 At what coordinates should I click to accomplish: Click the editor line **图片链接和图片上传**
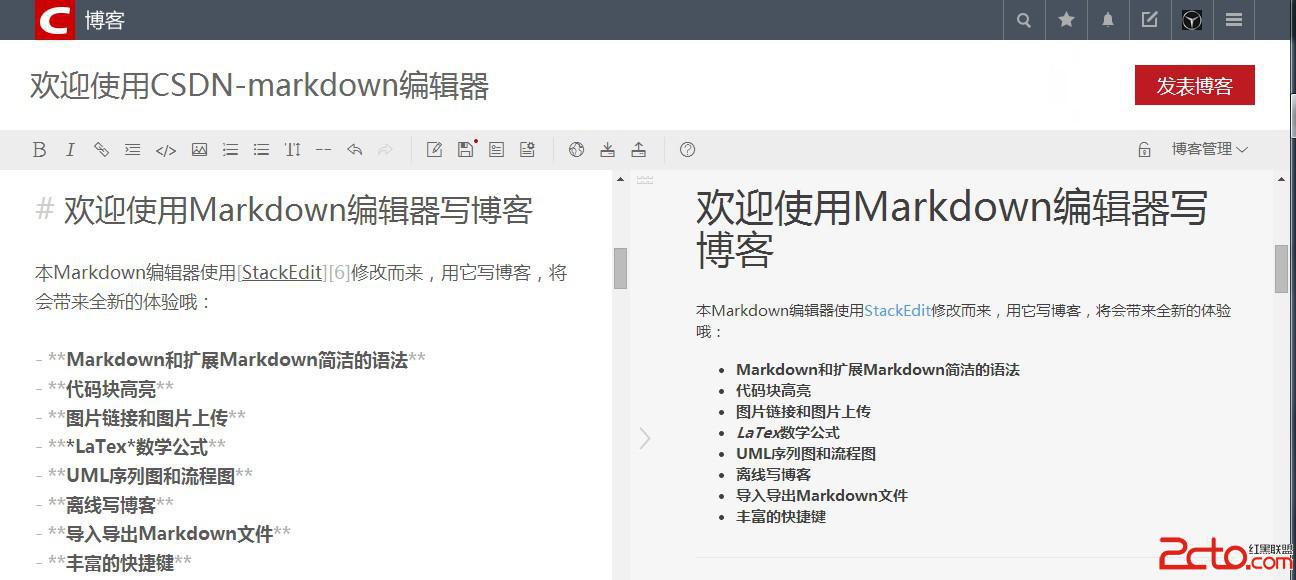(140, 418)
